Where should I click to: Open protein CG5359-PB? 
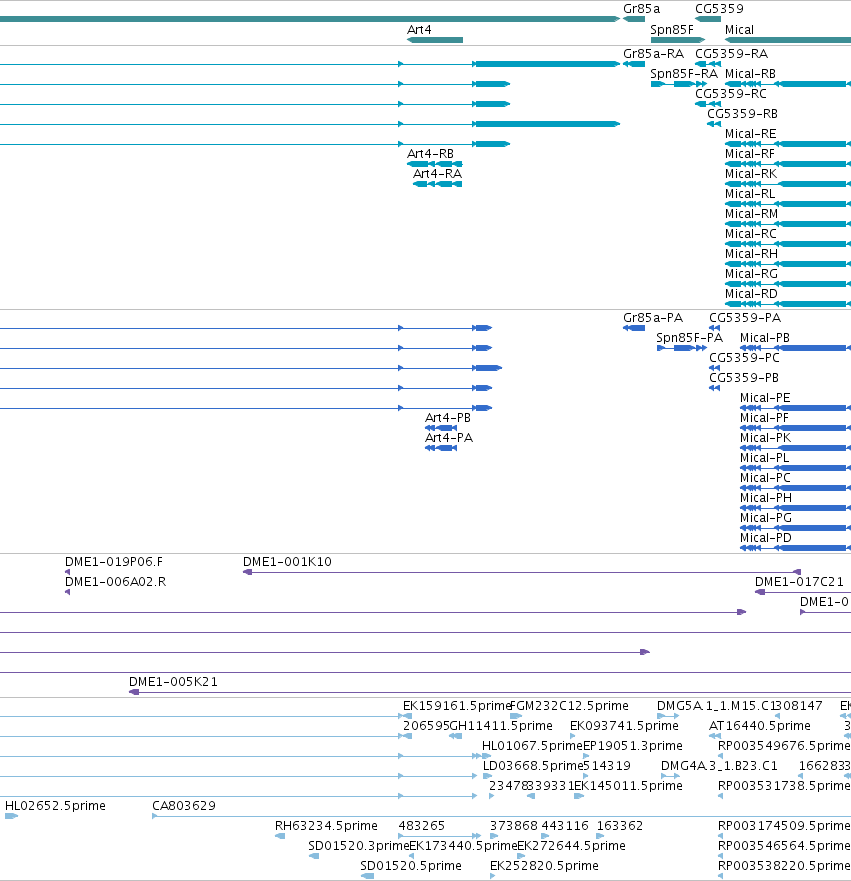[715, 388]
